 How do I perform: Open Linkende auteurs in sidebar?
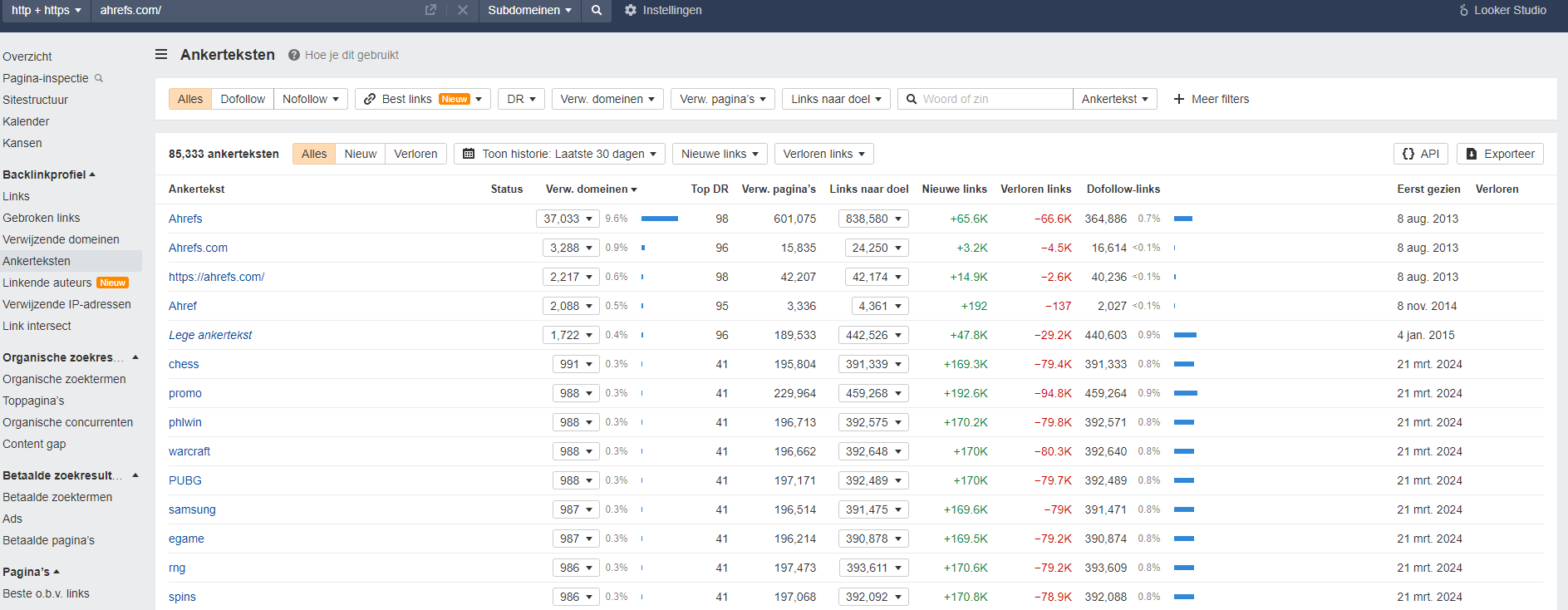pyautogui.click(x=47, y=283)
